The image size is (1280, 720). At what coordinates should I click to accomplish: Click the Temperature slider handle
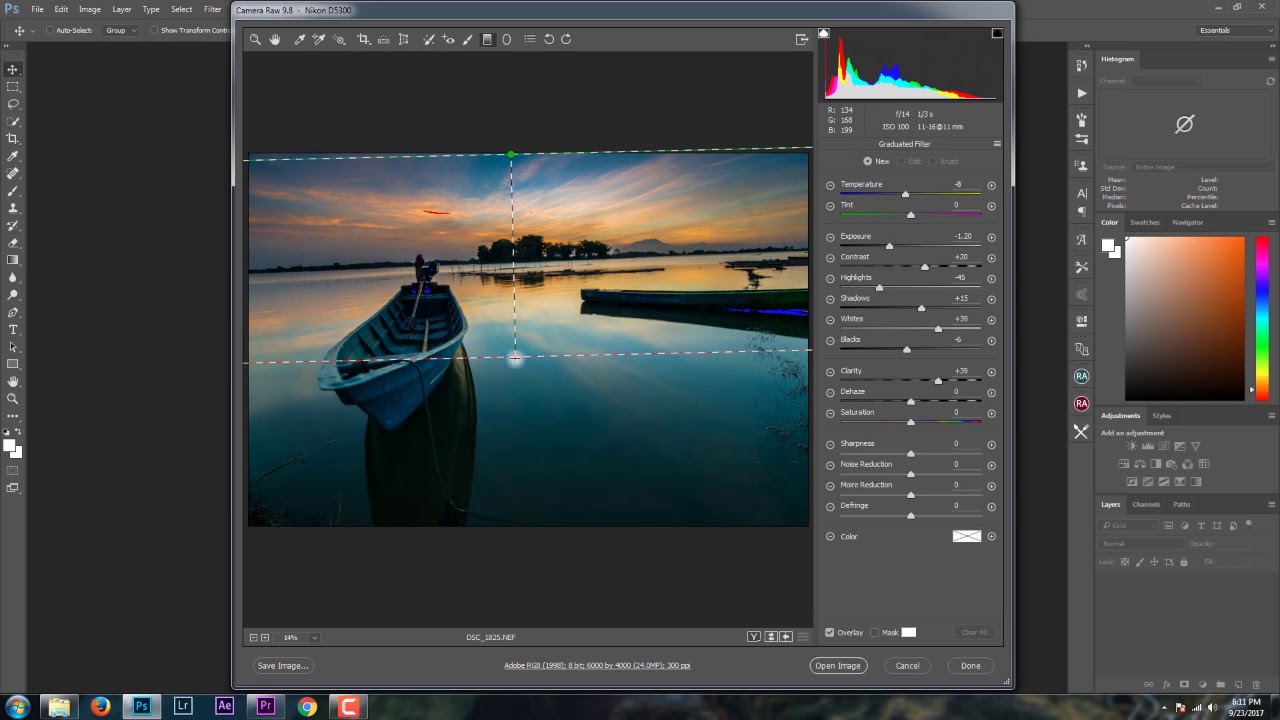coord(905,194)
